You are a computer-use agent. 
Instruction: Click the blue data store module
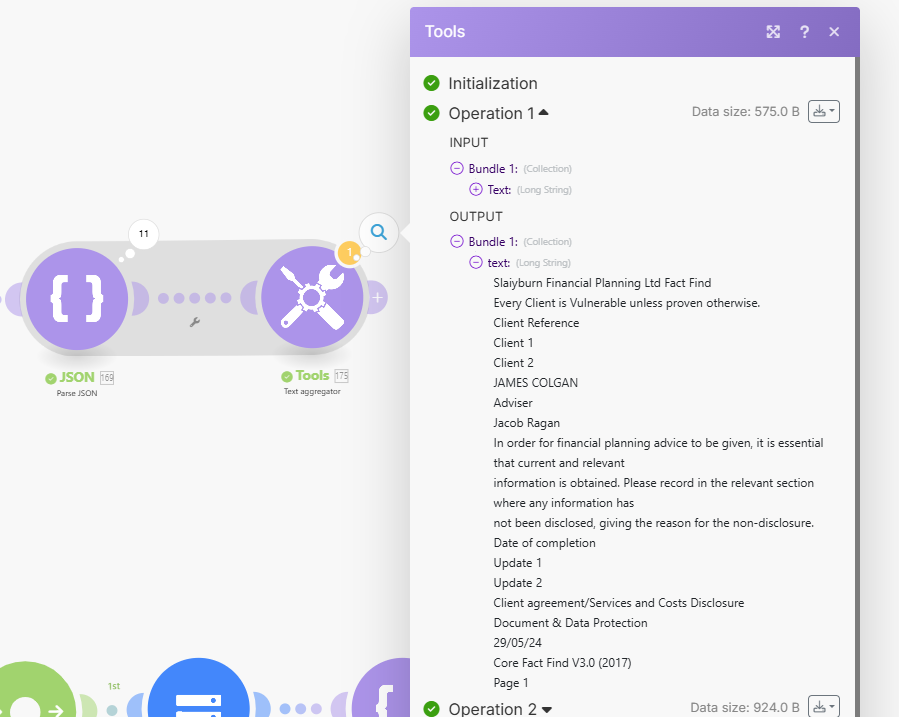[x=198, y=688]
